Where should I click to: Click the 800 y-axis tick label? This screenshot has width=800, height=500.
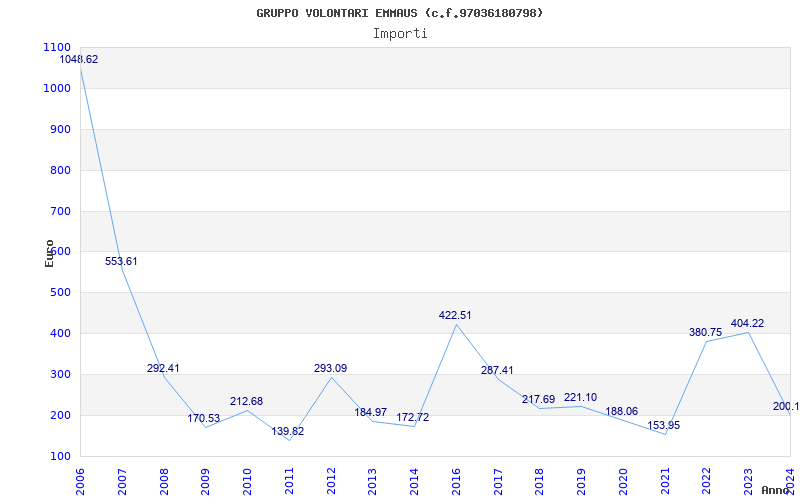point(60,170)
